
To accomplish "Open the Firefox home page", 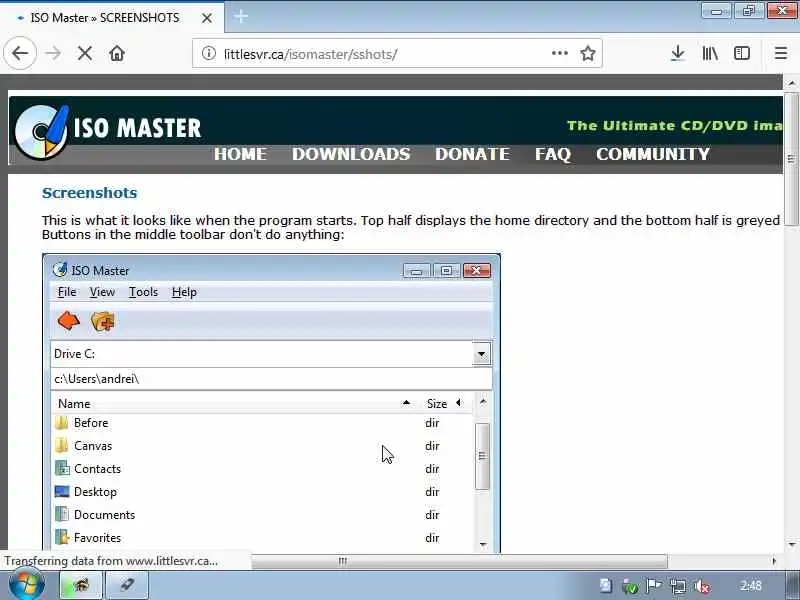I will [x=117, y=53].
